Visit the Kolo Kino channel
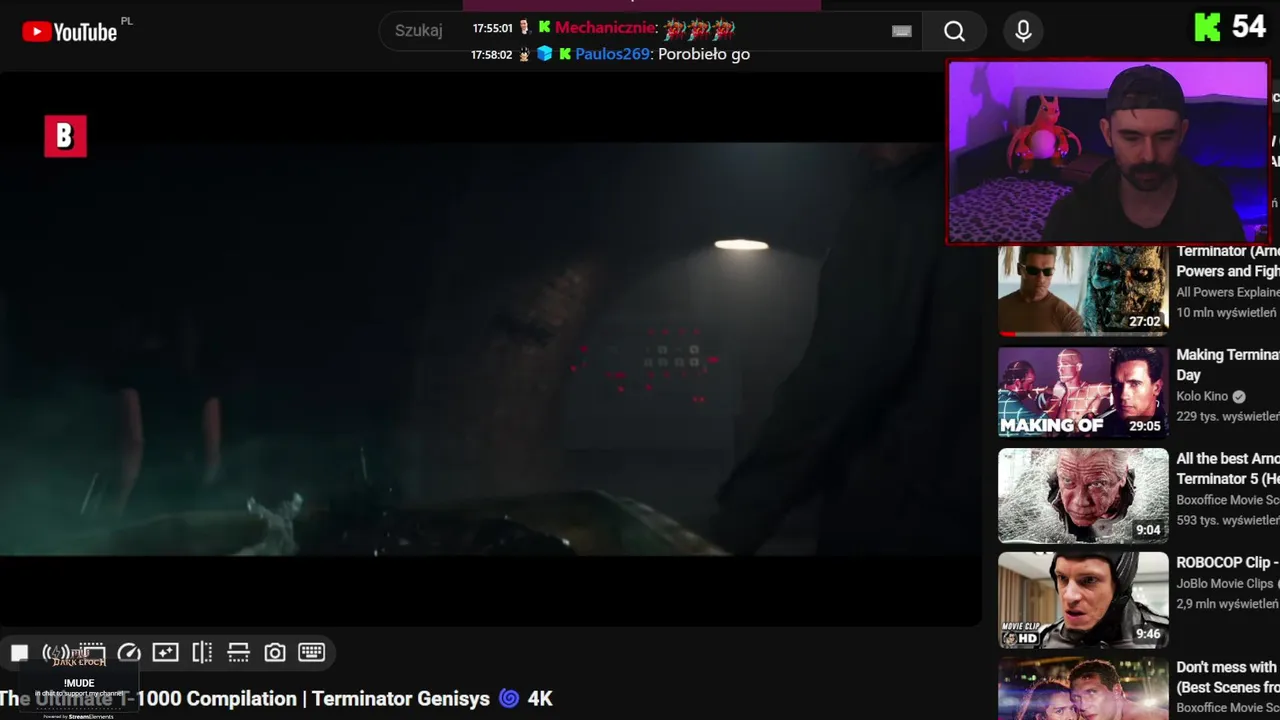 coord(1202,396)
